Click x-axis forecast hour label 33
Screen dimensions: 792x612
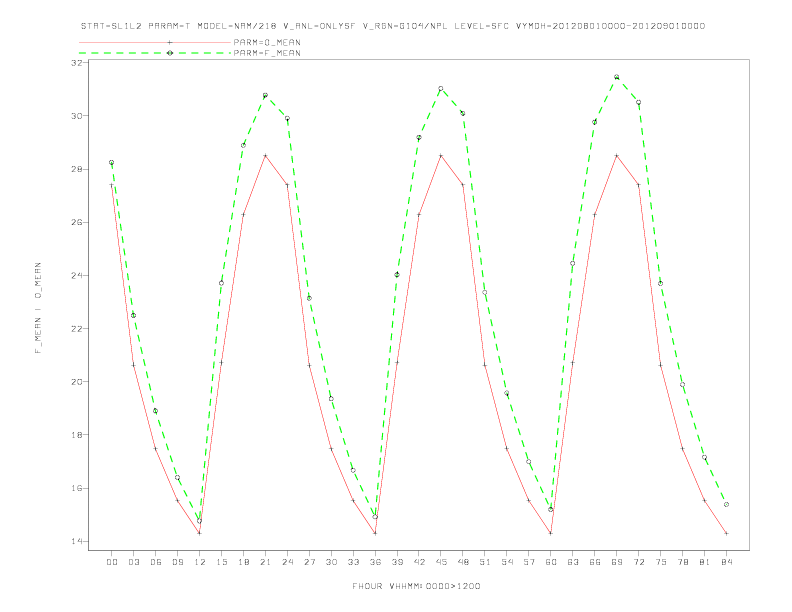pos(353,562)
